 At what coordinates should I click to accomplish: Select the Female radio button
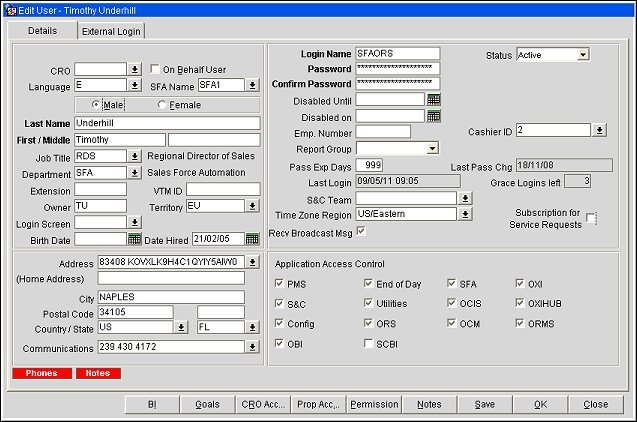[x=163, y=104]
